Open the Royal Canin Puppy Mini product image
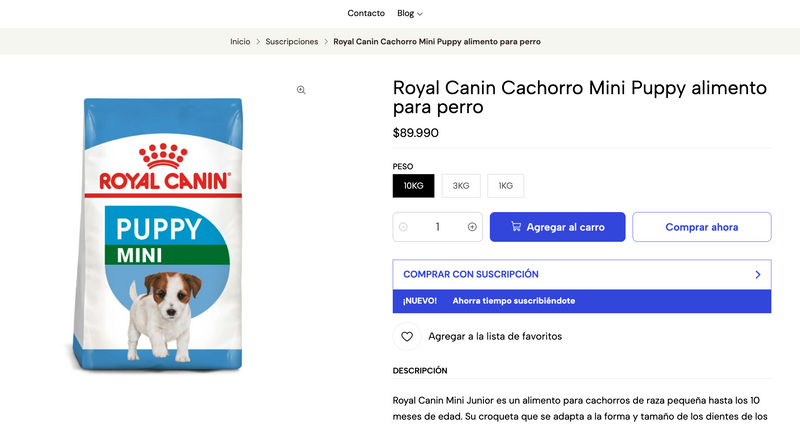This screenshot has height=426, width=800. tap(158, 234)
